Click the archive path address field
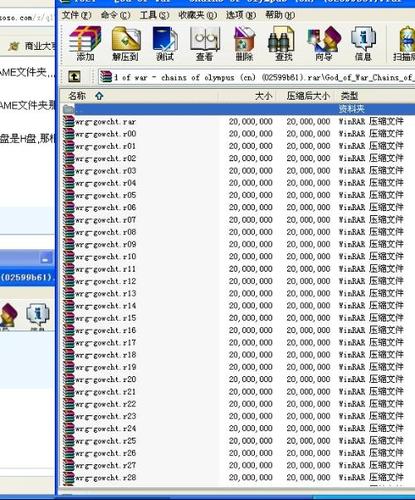This screenshot has height=500, width=415. pyautogui.click(x=257, y=77)
